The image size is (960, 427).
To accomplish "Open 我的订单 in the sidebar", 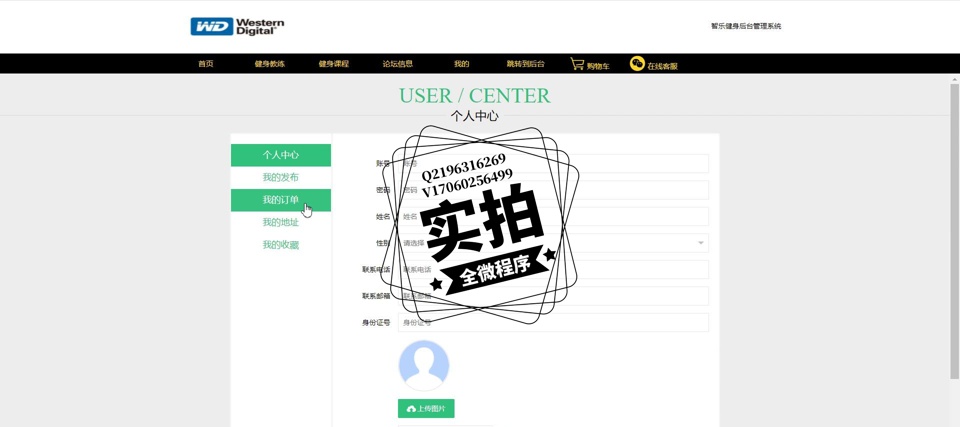I will (281, 200).
